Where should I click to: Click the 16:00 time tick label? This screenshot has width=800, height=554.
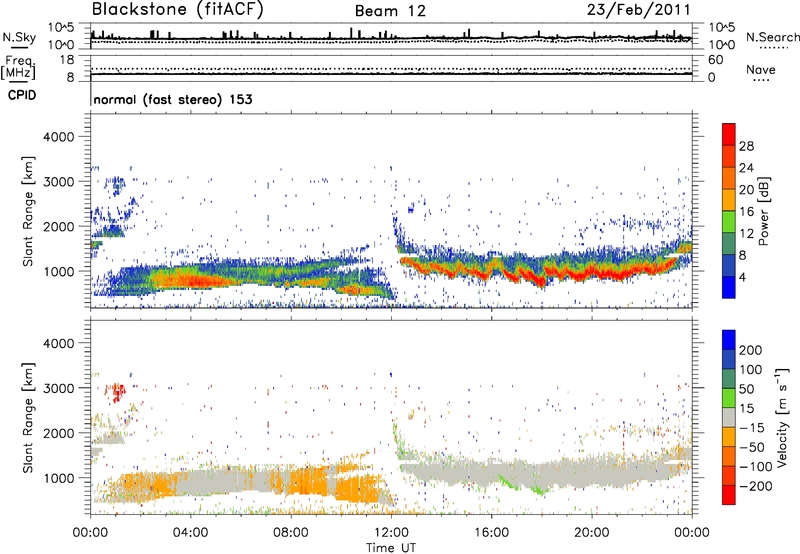point(491,533)
